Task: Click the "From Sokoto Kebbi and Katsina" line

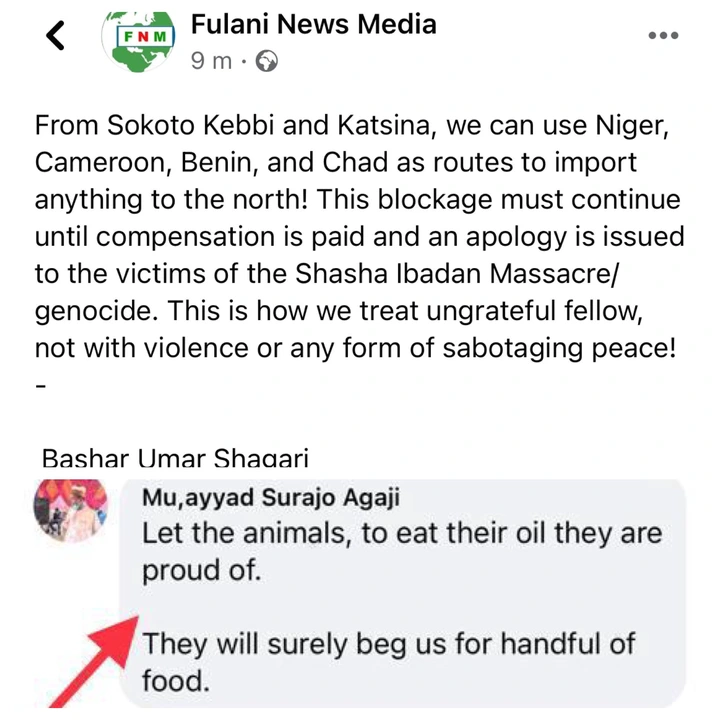Action: [200, 127]
